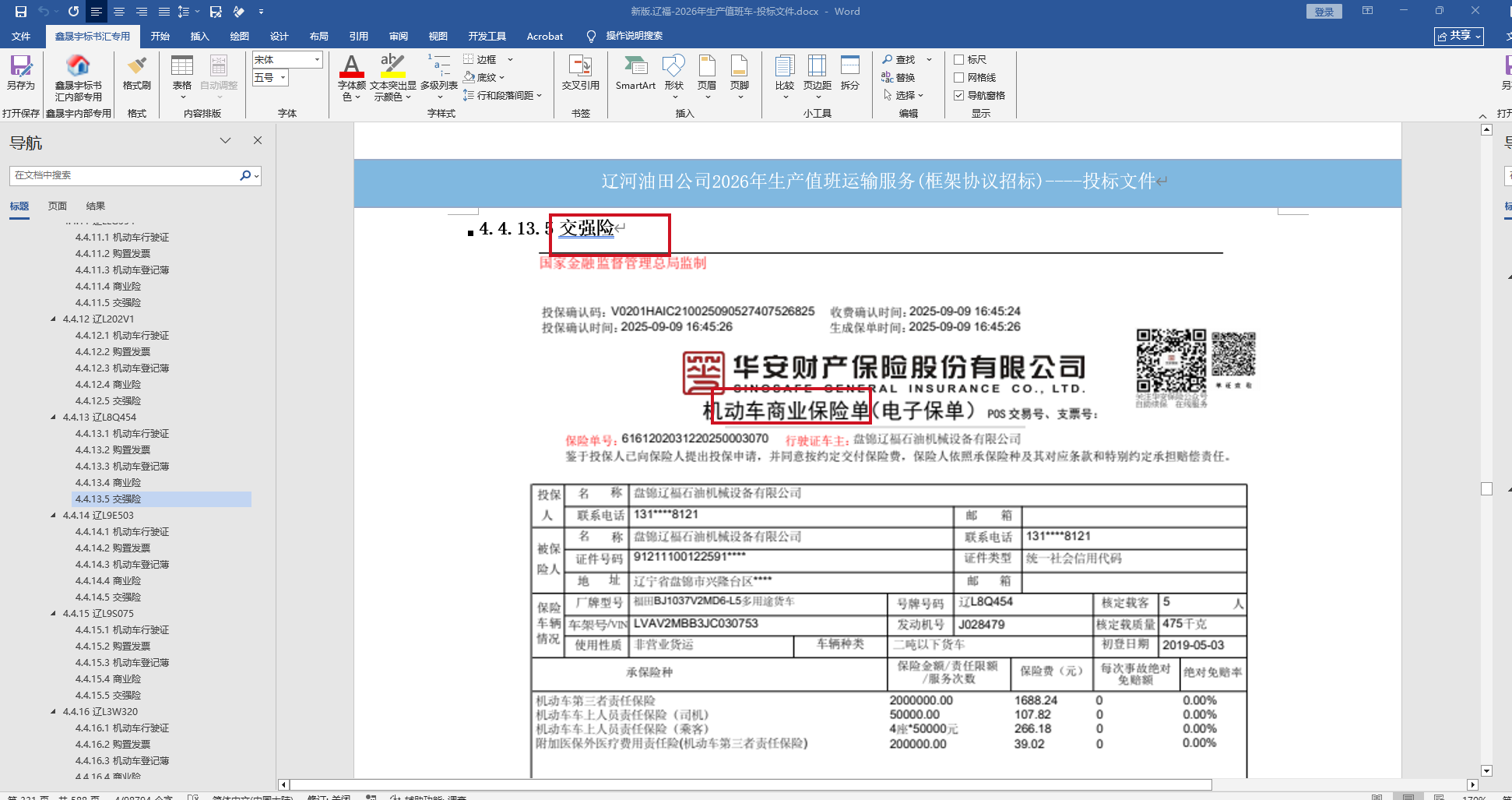
Task: Enable the 标尺 ruler checkbox
Action: [959, 59]
